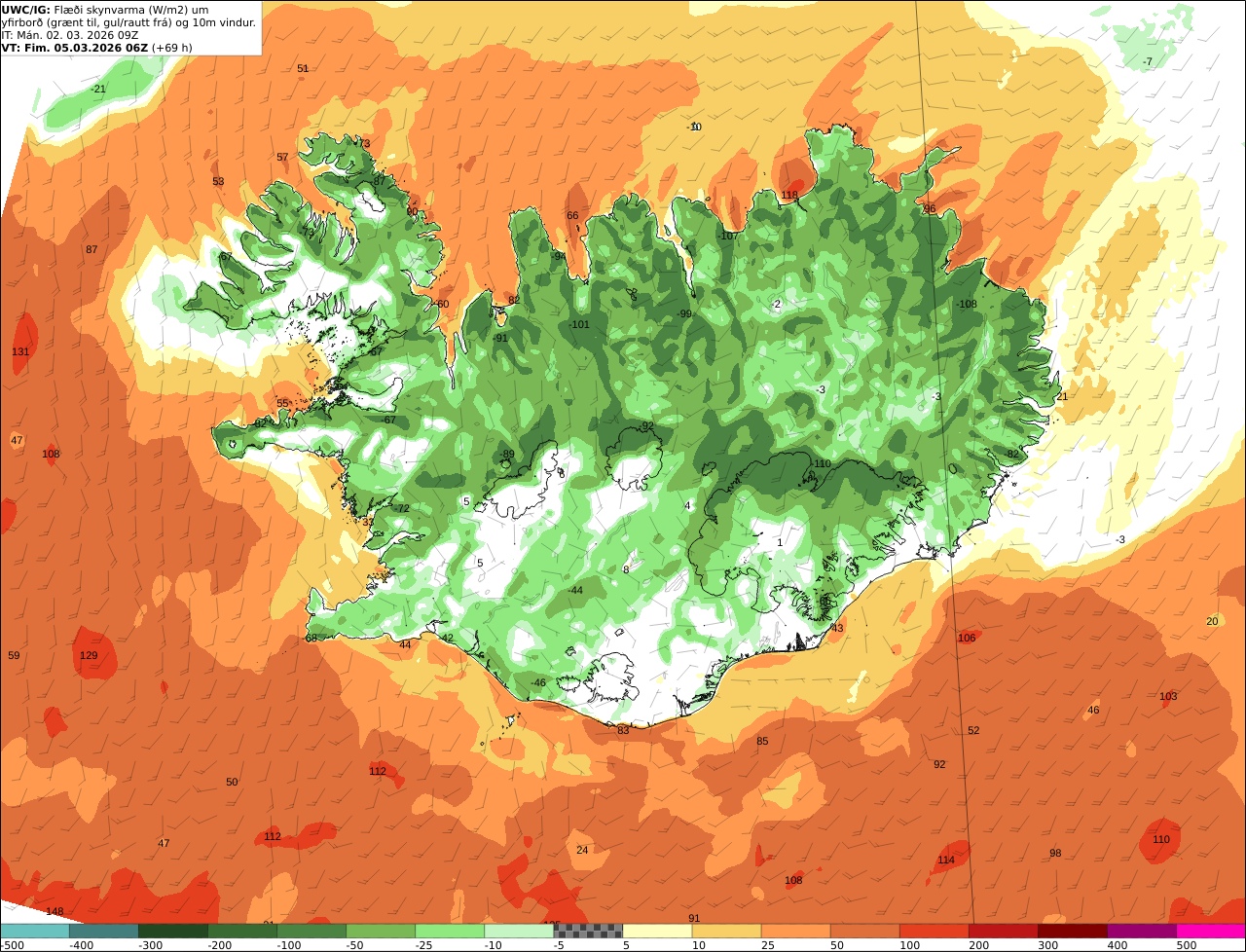
Task: Select the map value '33' on the west coast
Action: coord(368,522)
